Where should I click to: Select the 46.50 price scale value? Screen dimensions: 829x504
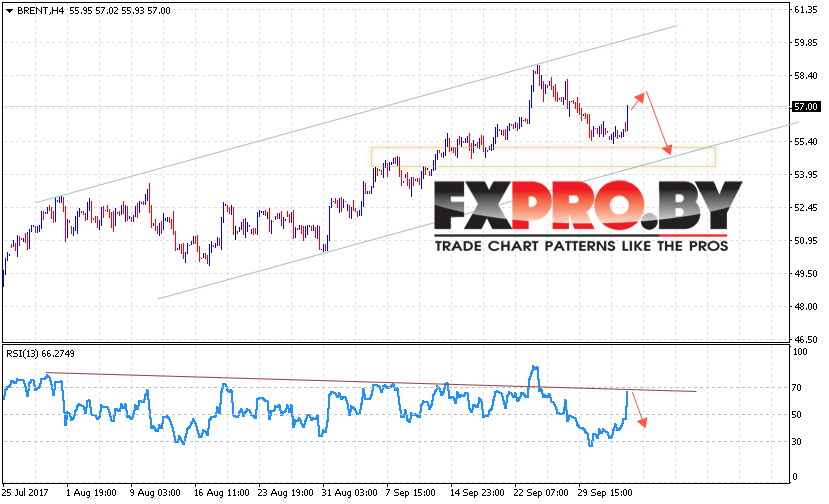(805, 340)
